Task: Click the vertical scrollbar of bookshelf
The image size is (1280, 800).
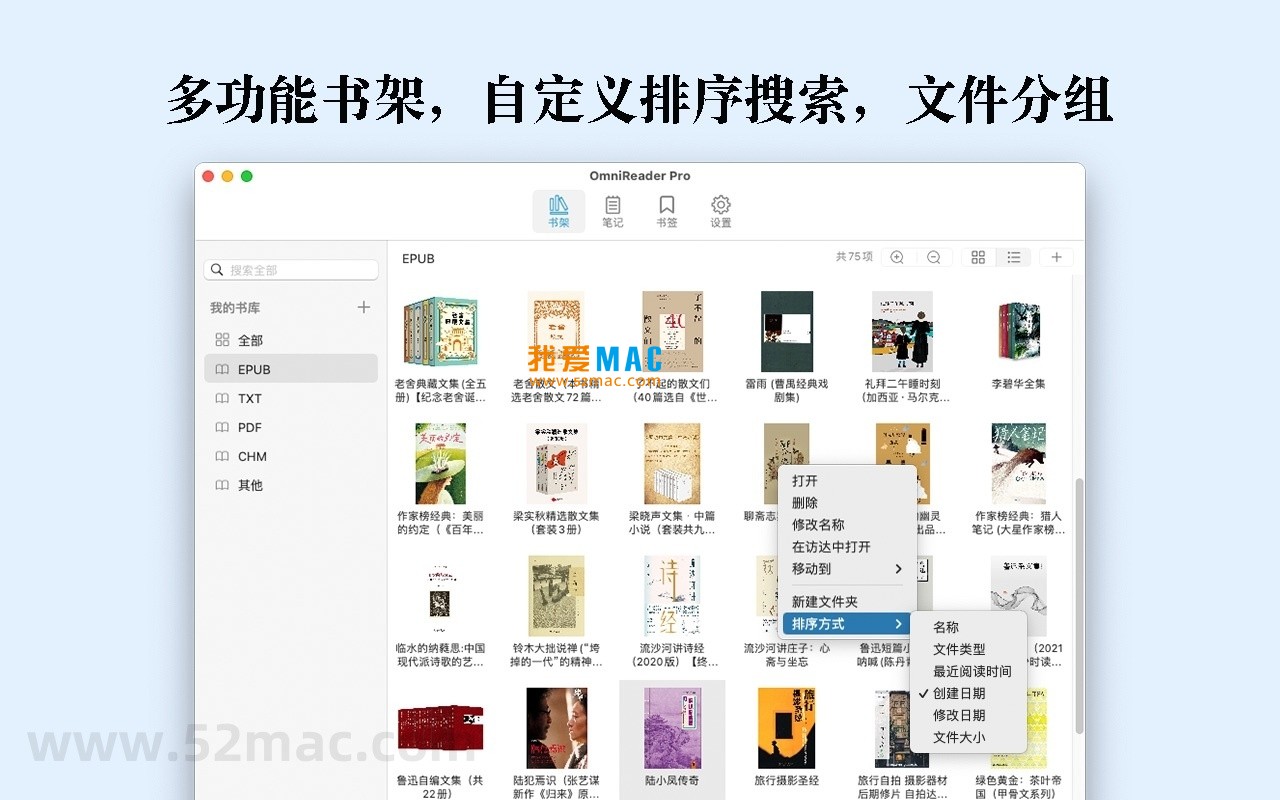Action: click(x=1078, y=600)
